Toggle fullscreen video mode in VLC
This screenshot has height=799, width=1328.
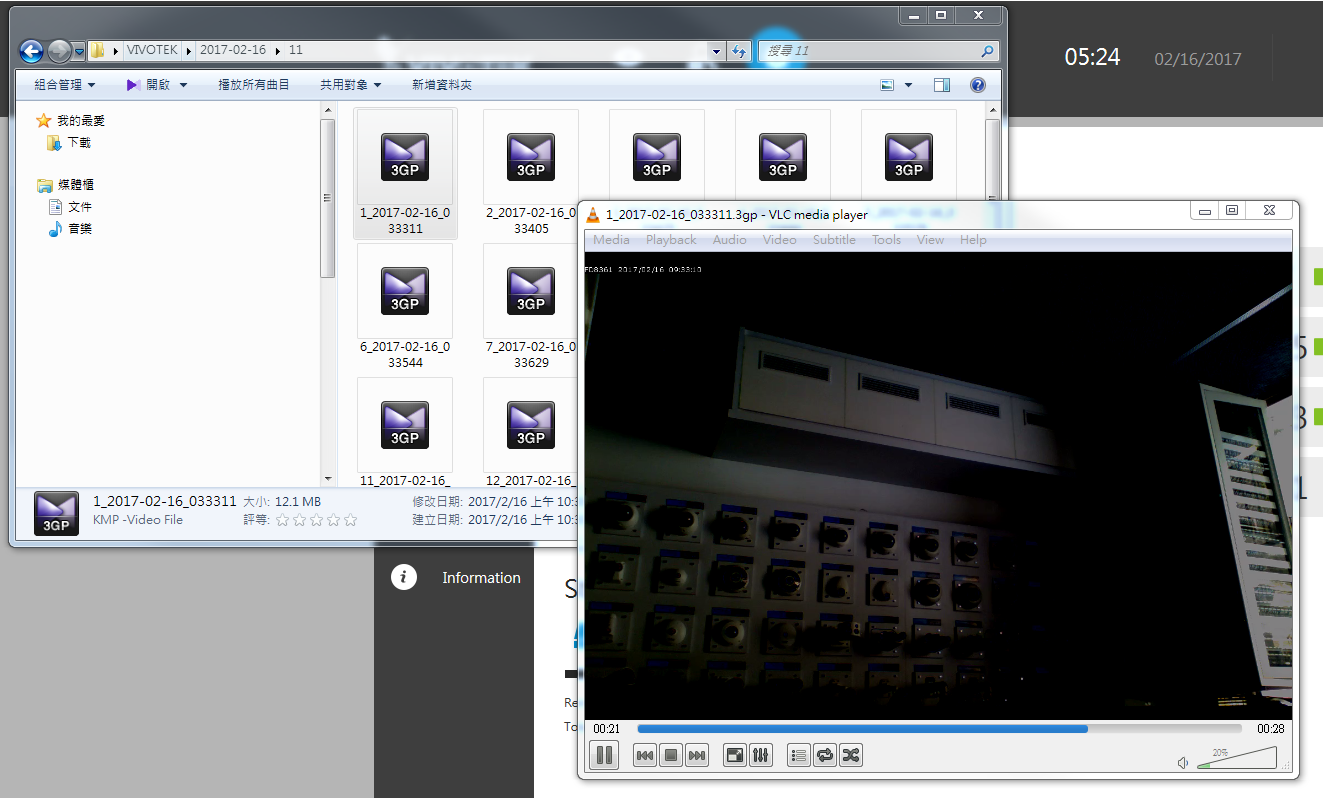coord(735,755)
